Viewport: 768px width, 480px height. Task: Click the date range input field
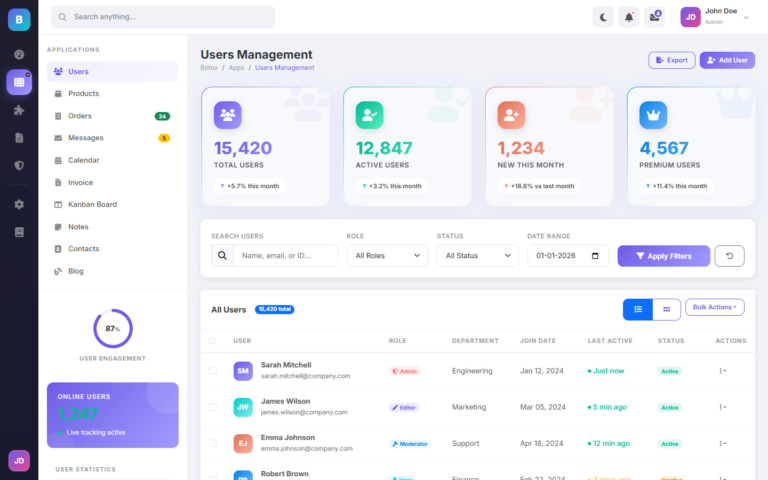click(567, 256)
